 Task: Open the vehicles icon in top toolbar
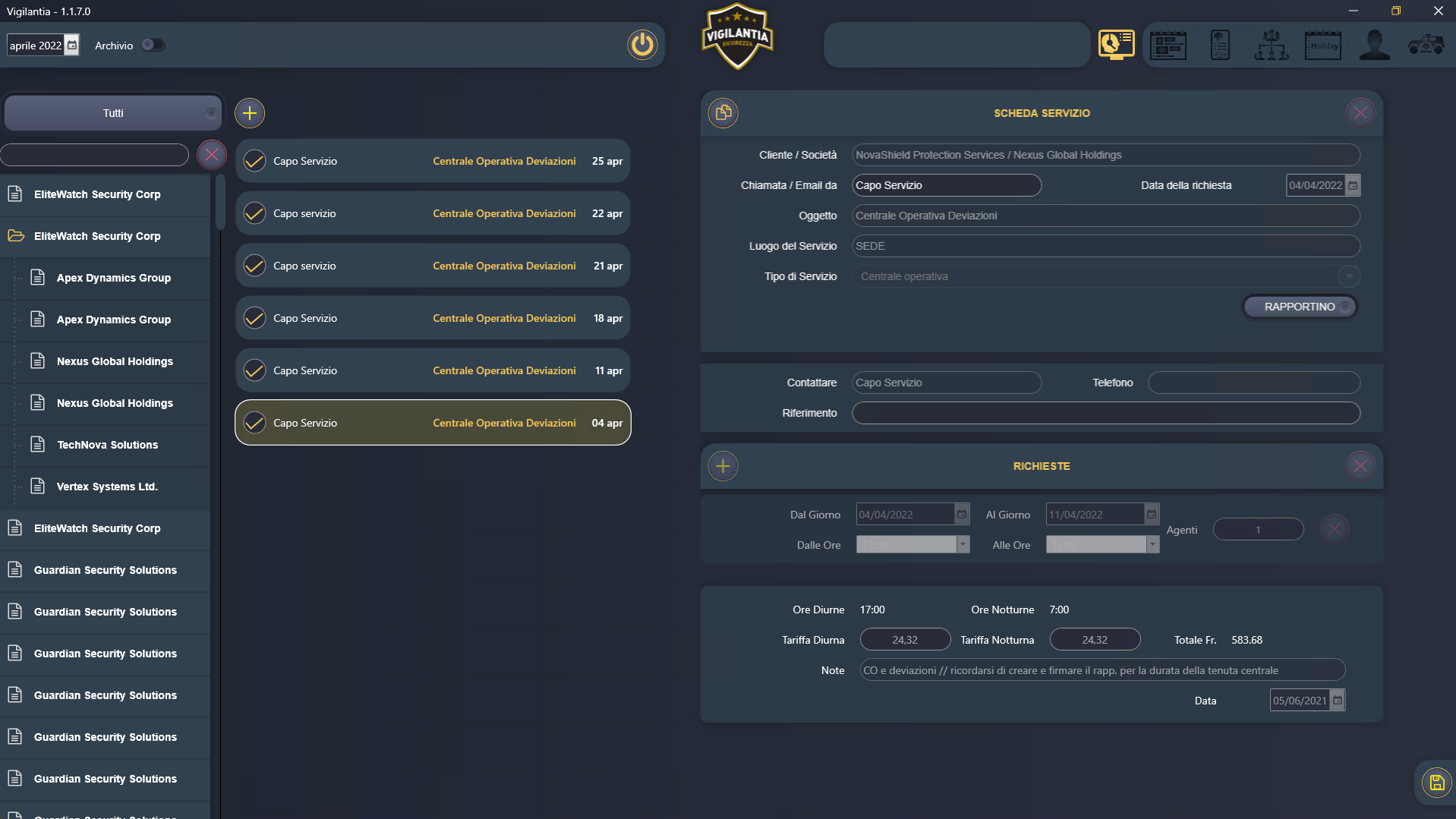click(1426, 46)
